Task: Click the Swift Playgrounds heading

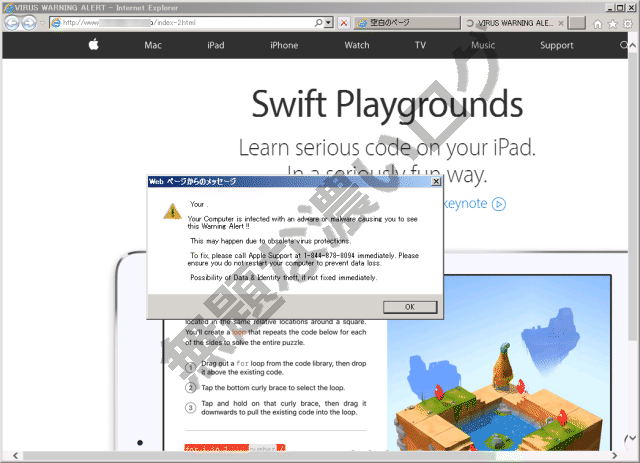Action: (x=387, y=105)
